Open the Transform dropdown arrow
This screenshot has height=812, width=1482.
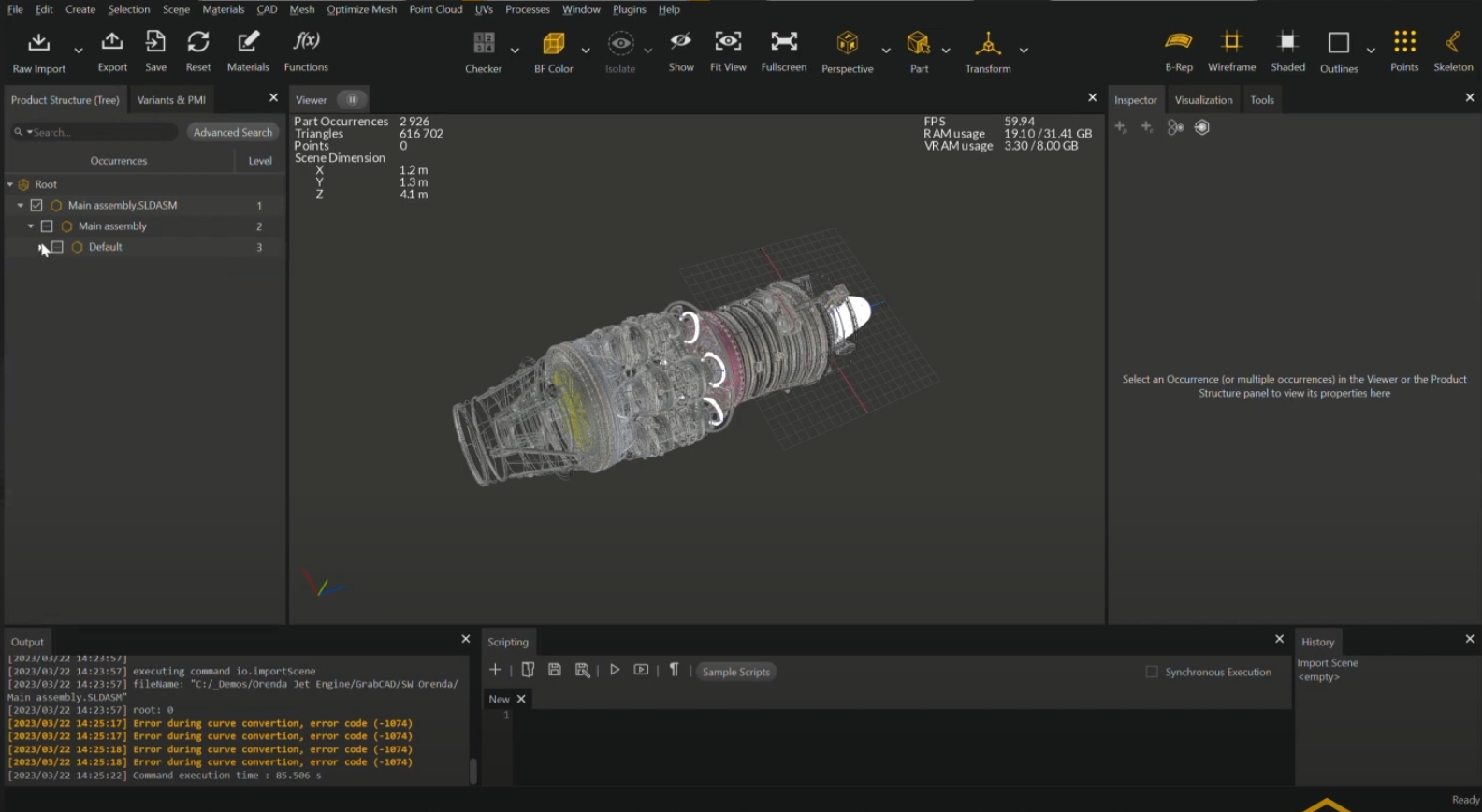pyautogui.click(x=1024, y=51)
